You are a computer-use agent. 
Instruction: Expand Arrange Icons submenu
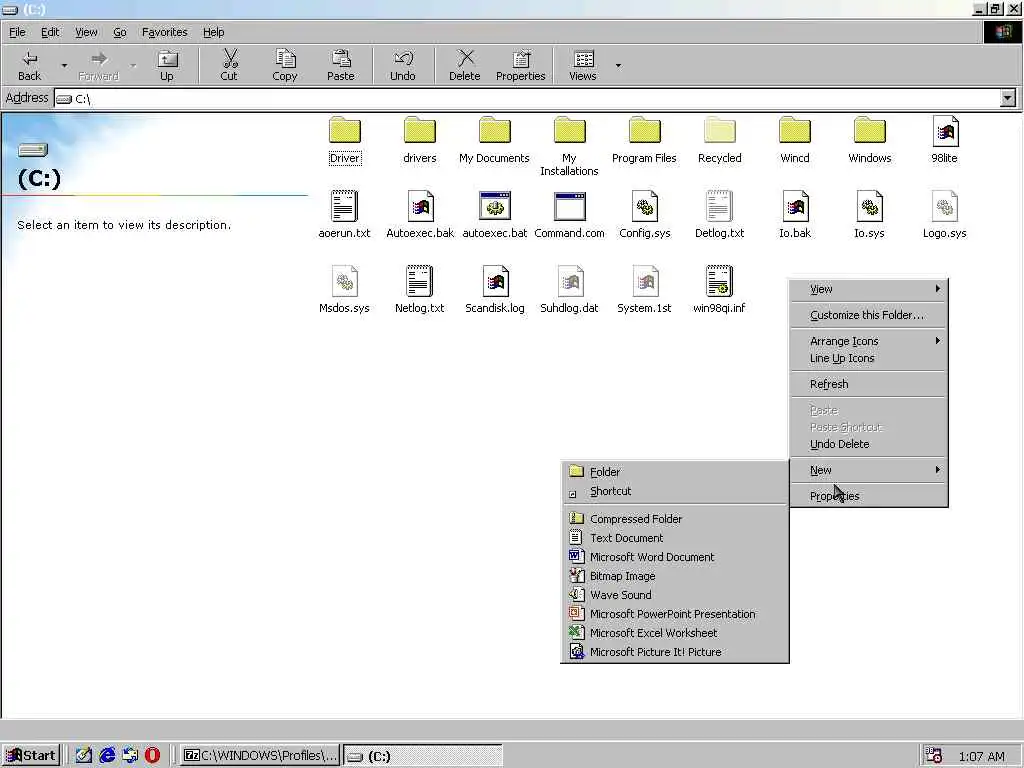point(869,341)
